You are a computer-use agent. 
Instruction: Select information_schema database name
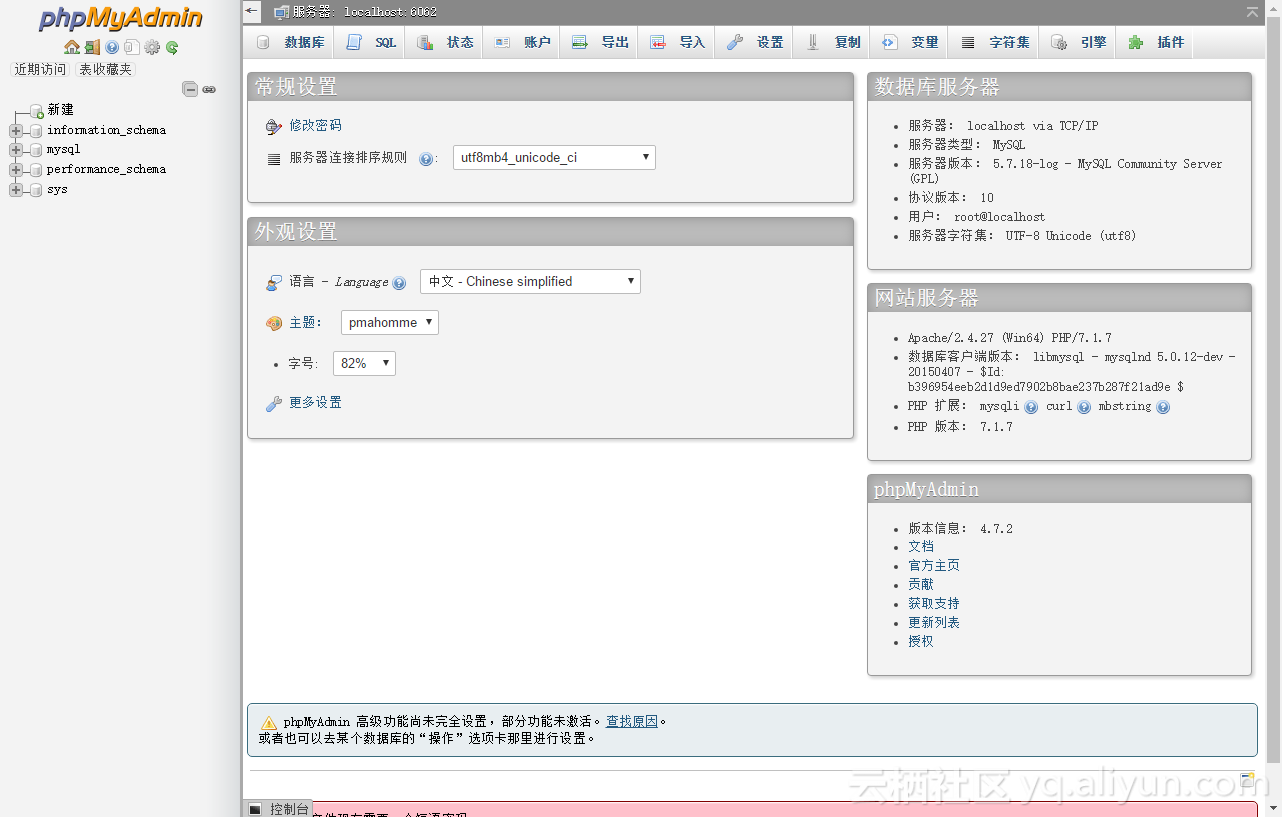coord(106,130)
